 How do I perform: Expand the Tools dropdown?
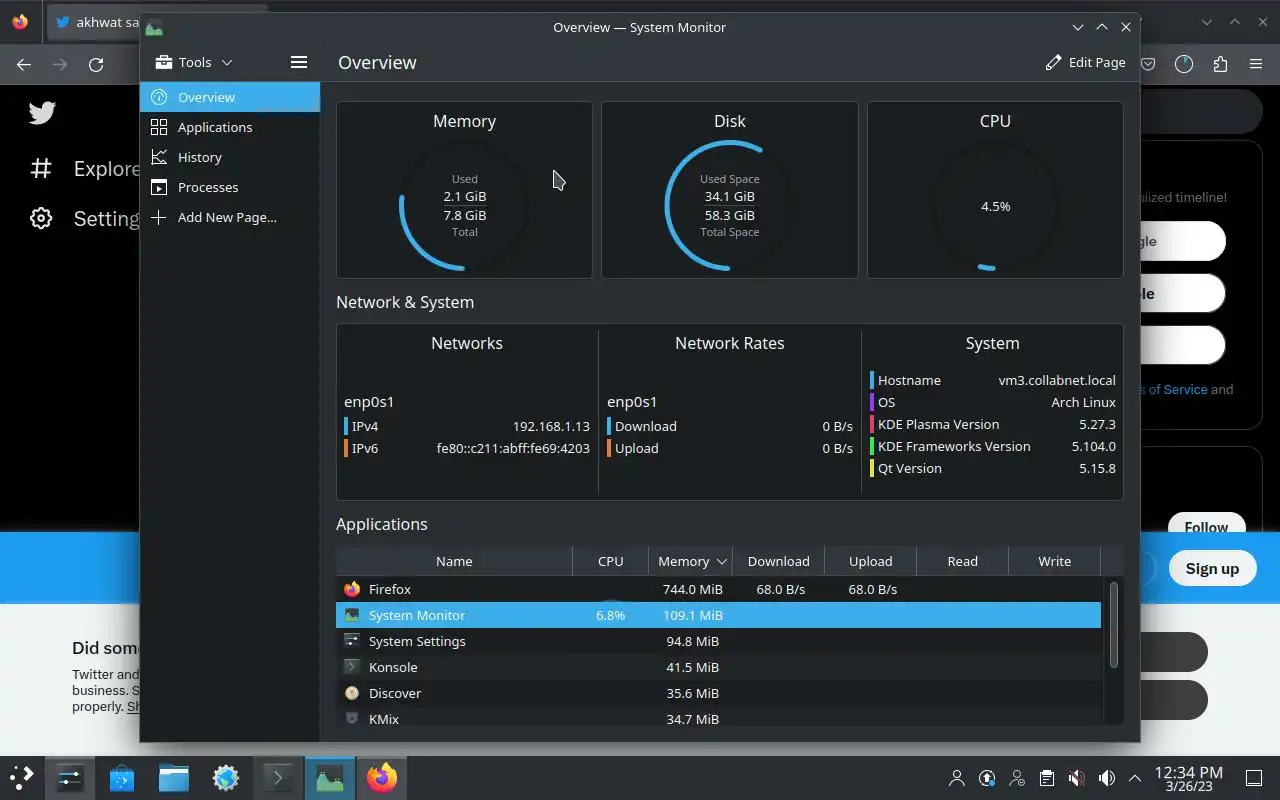pos(194,62)
